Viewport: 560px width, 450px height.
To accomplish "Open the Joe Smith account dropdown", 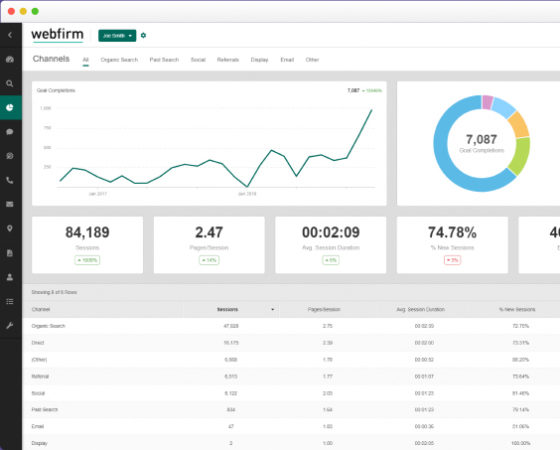I will [117, 36].
